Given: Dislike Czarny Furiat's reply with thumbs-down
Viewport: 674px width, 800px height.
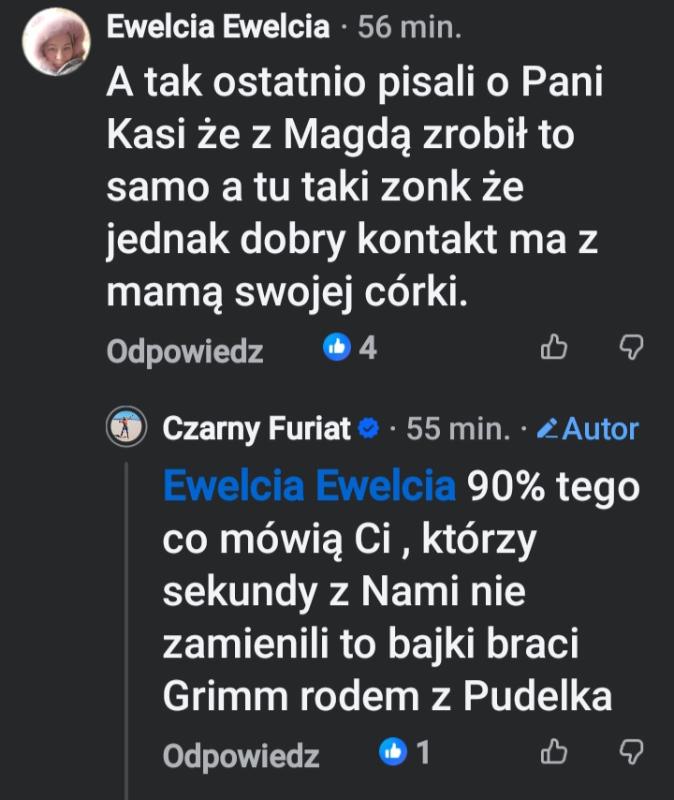Looking at the screenshot, I should tap(631, 751).
